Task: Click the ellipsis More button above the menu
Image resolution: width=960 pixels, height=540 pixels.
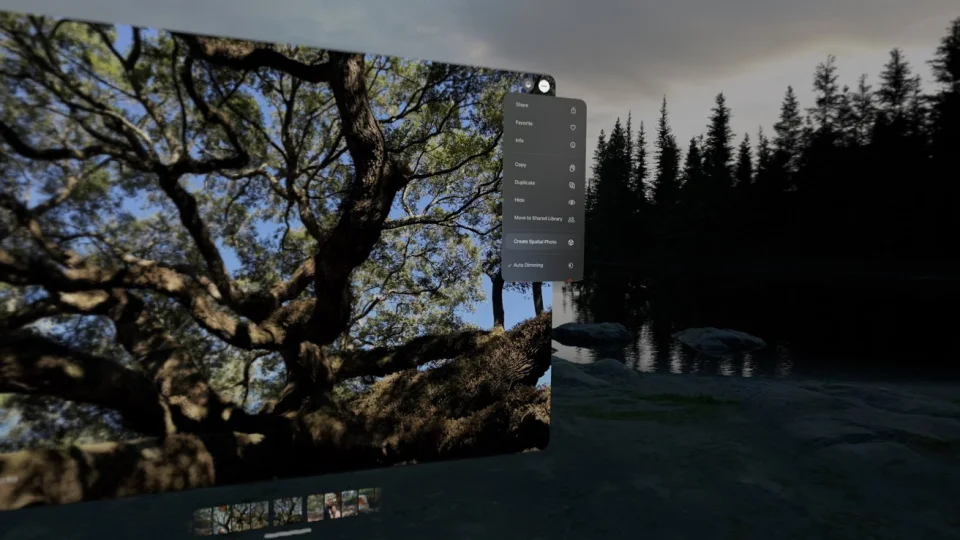Action: (x=543, y=86)
